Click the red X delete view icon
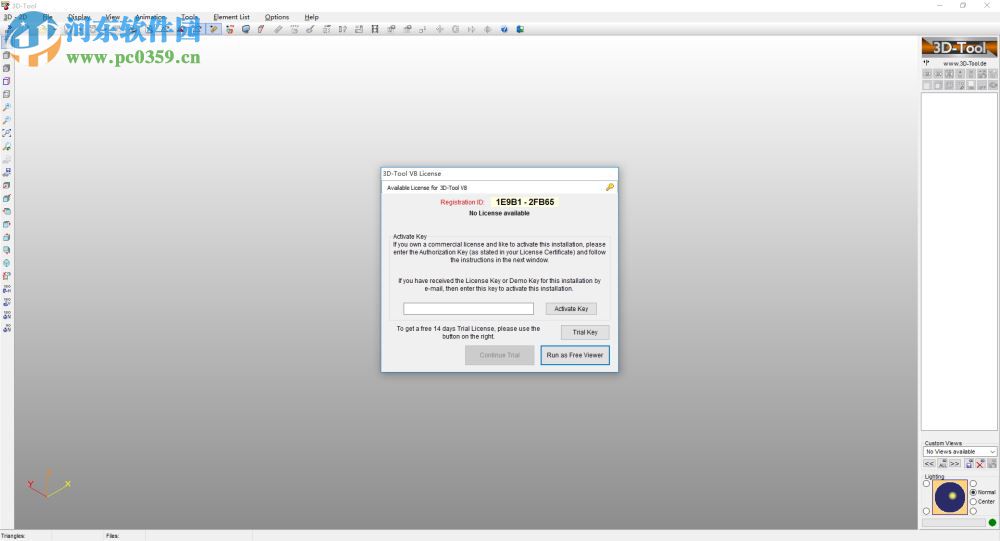The image size is (1000, 541). [x=980, y=464]
